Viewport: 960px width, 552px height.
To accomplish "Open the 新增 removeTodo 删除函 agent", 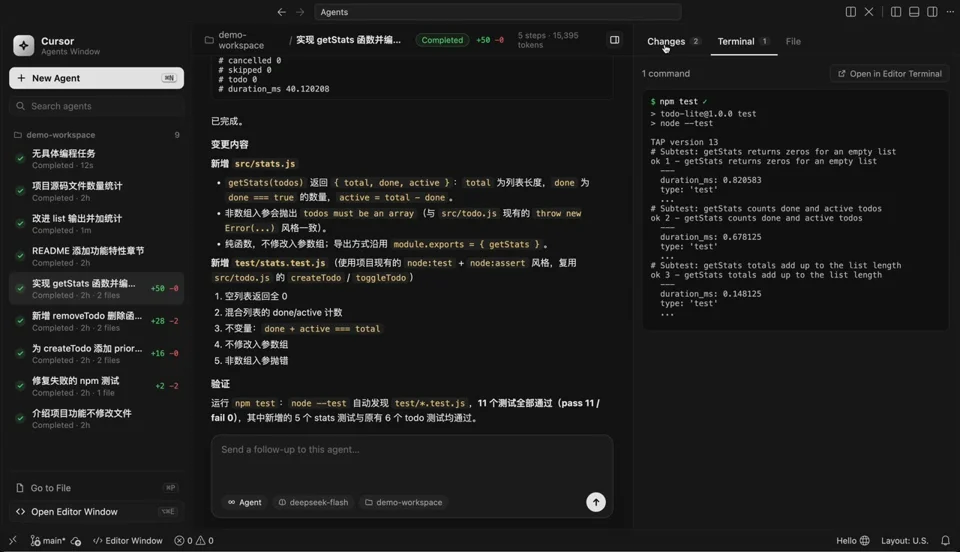I will 96,321.
